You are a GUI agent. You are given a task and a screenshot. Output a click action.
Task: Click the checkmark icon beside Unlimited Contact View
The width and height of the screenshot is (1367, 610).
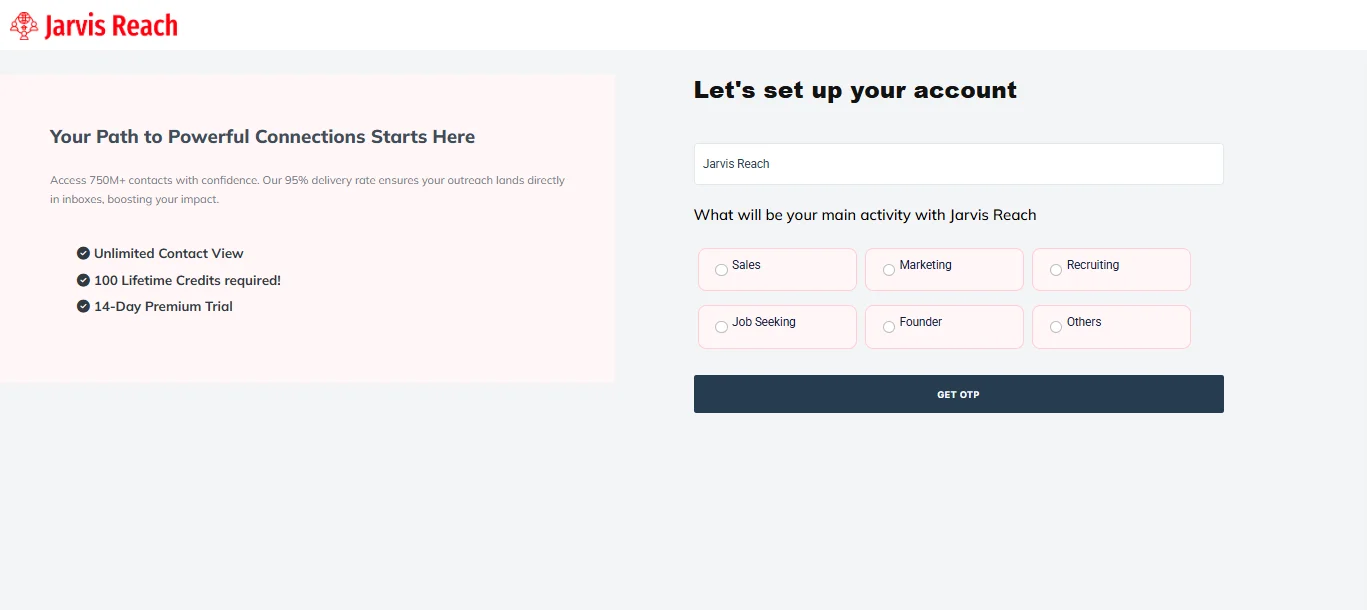tap(83, 253)
